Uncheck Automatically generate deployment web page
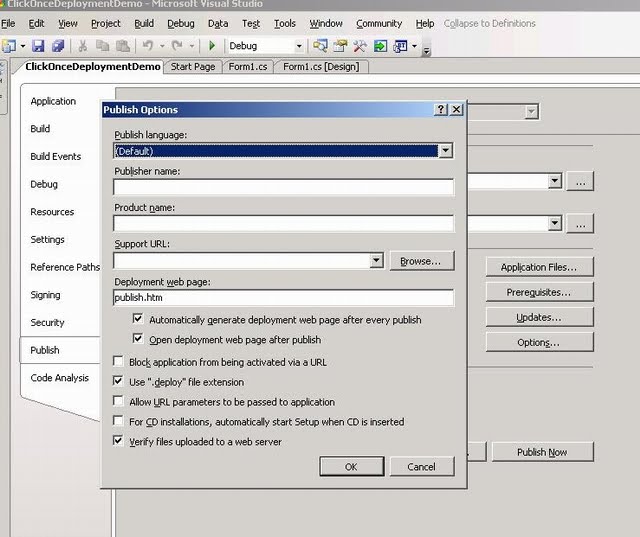This screenshot has width=640, height=537. point(138,318)
